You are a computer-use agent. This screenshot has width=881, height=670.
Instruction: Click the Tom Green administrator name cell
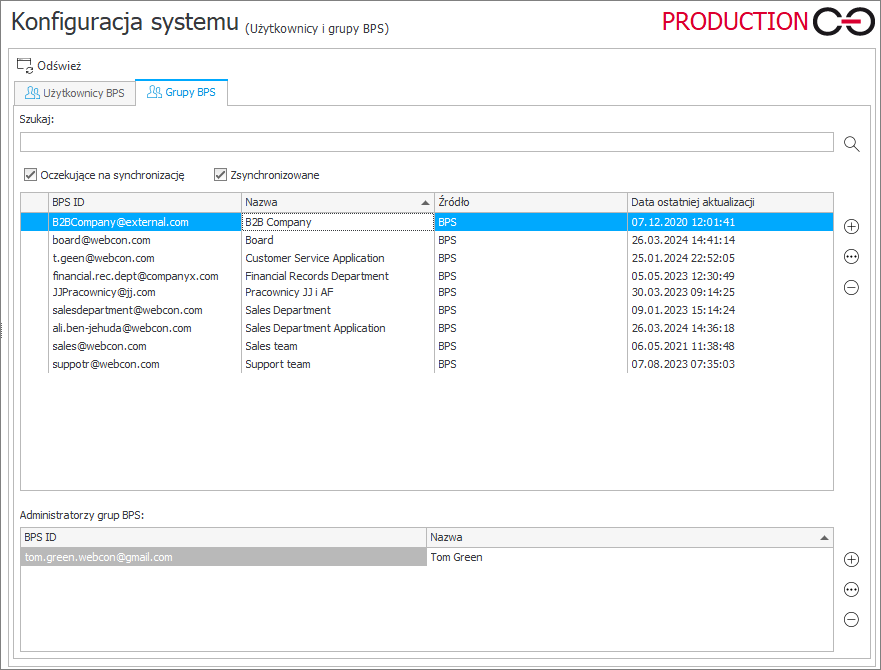tap(630, 557)
